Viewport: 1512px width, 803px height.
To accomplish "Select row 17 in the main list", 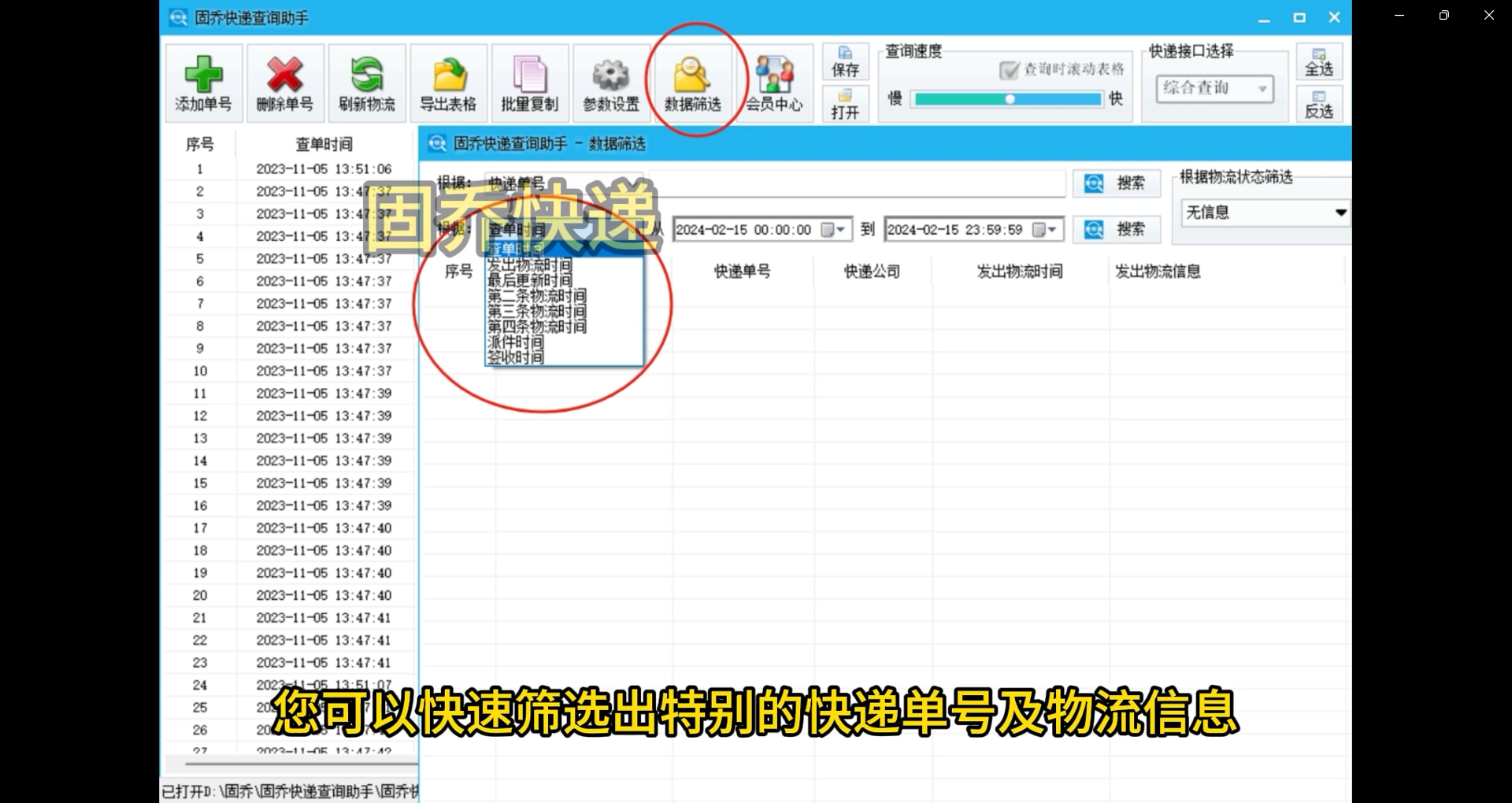I will click(x=291, y=528).
